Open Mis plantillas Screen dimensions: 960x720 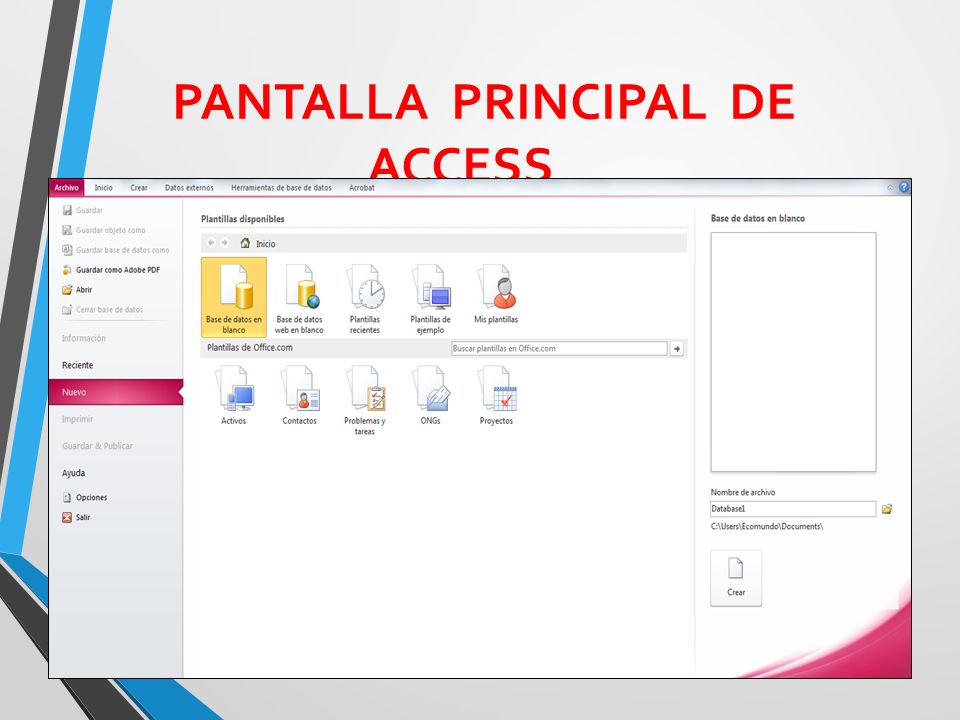tap(496, 294)
